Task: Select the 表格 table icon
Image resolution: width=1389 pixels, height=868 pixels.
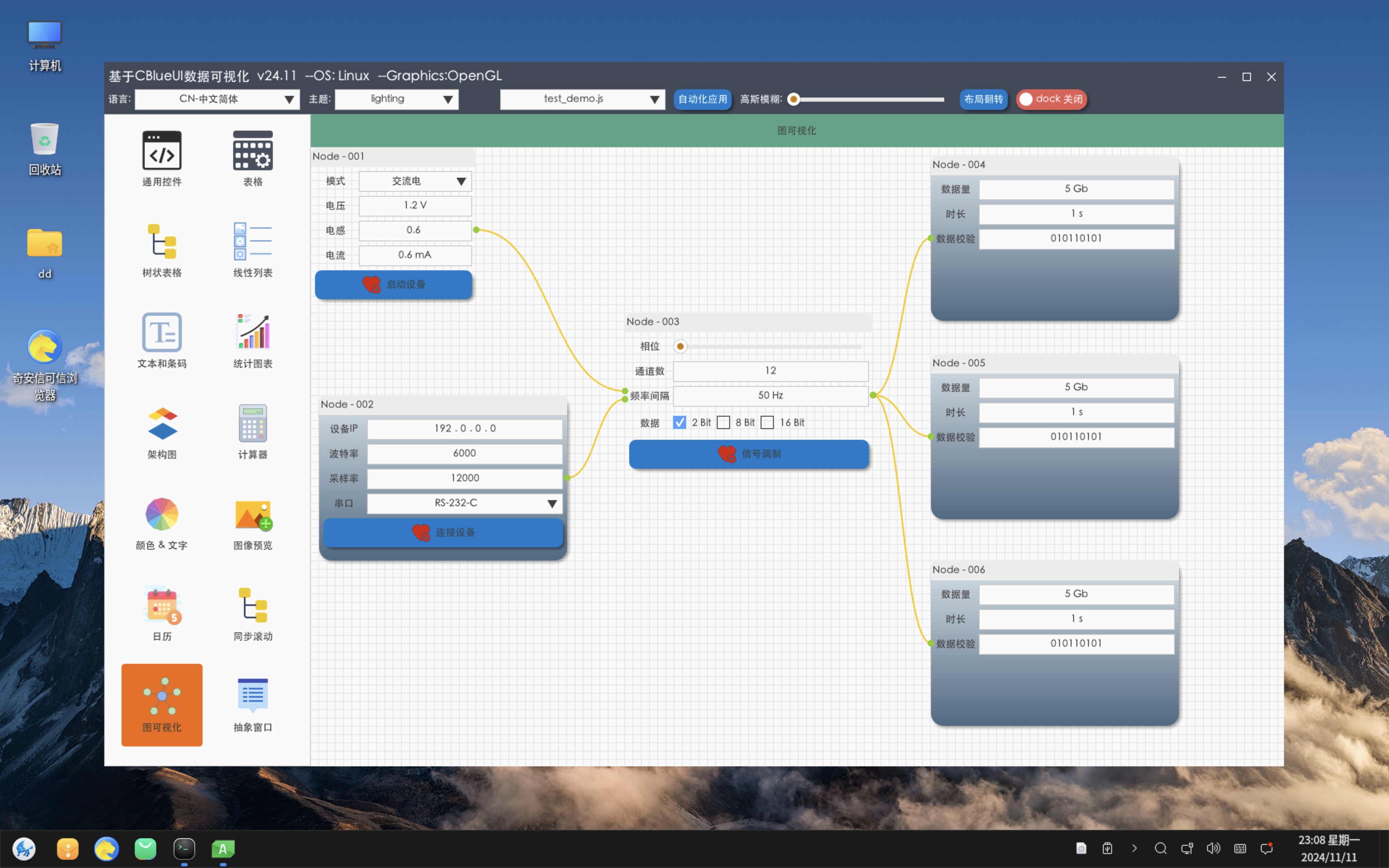Action: [253, 151]
